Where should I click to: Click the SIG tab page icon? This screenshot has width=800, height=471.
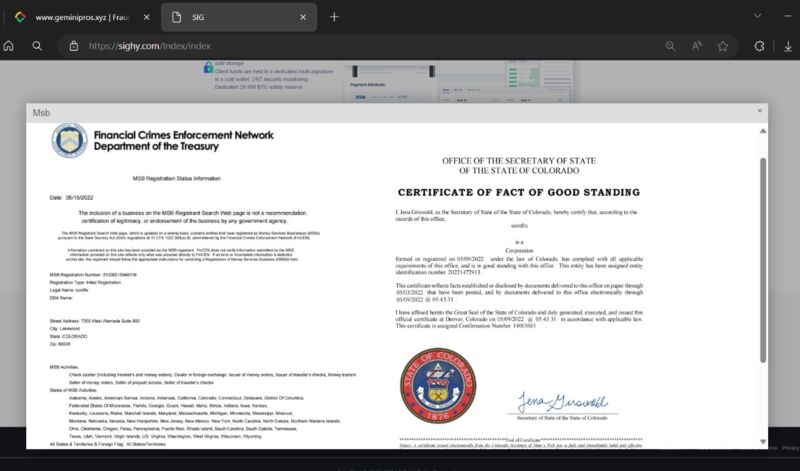pyautogui.click(x=177, y=17)
